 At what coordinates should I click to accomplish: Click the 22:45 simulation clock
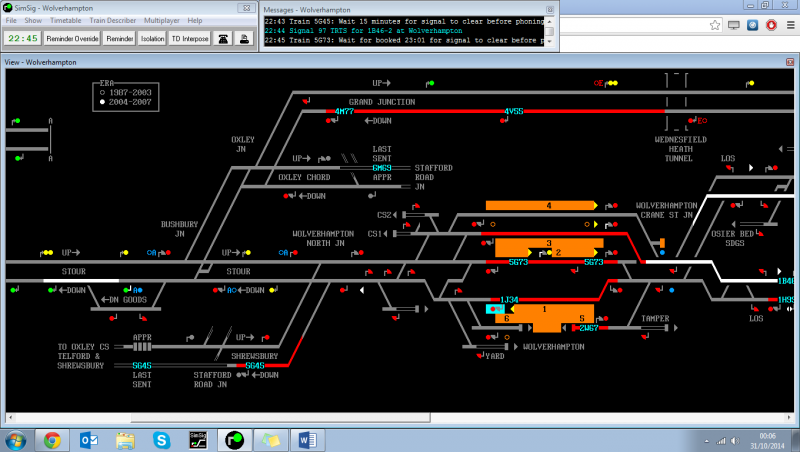pyautogui.click(x=23, y=39)
